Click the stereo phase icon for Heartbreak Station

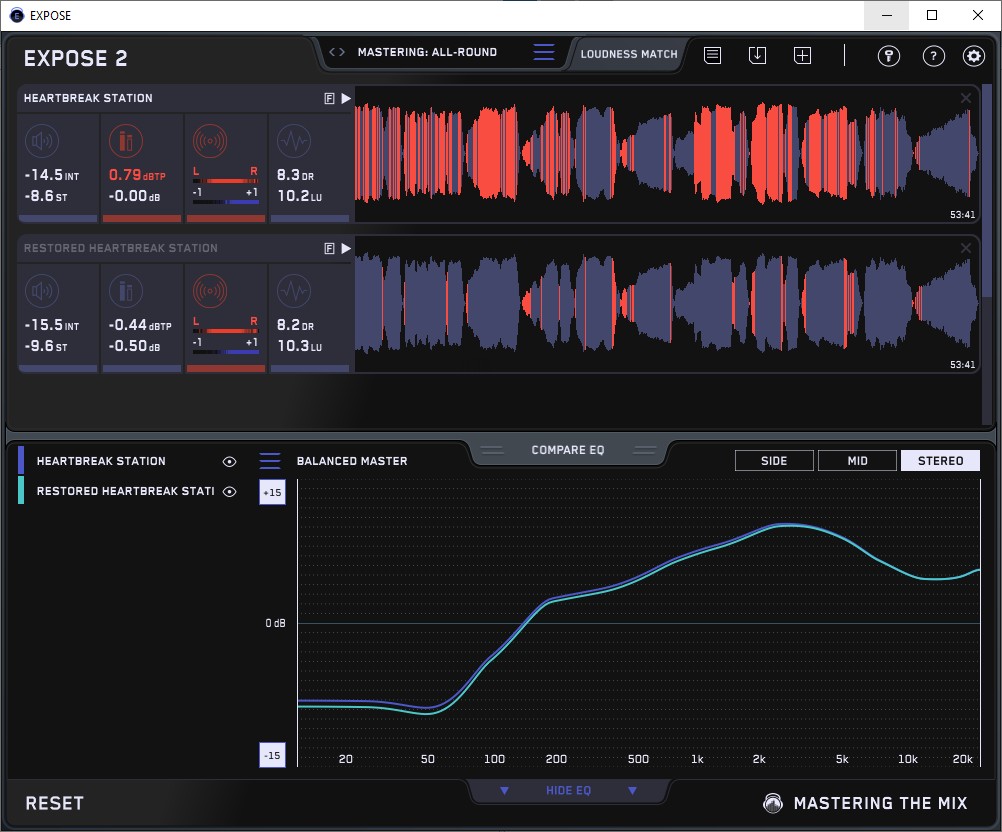coord(210,141)
